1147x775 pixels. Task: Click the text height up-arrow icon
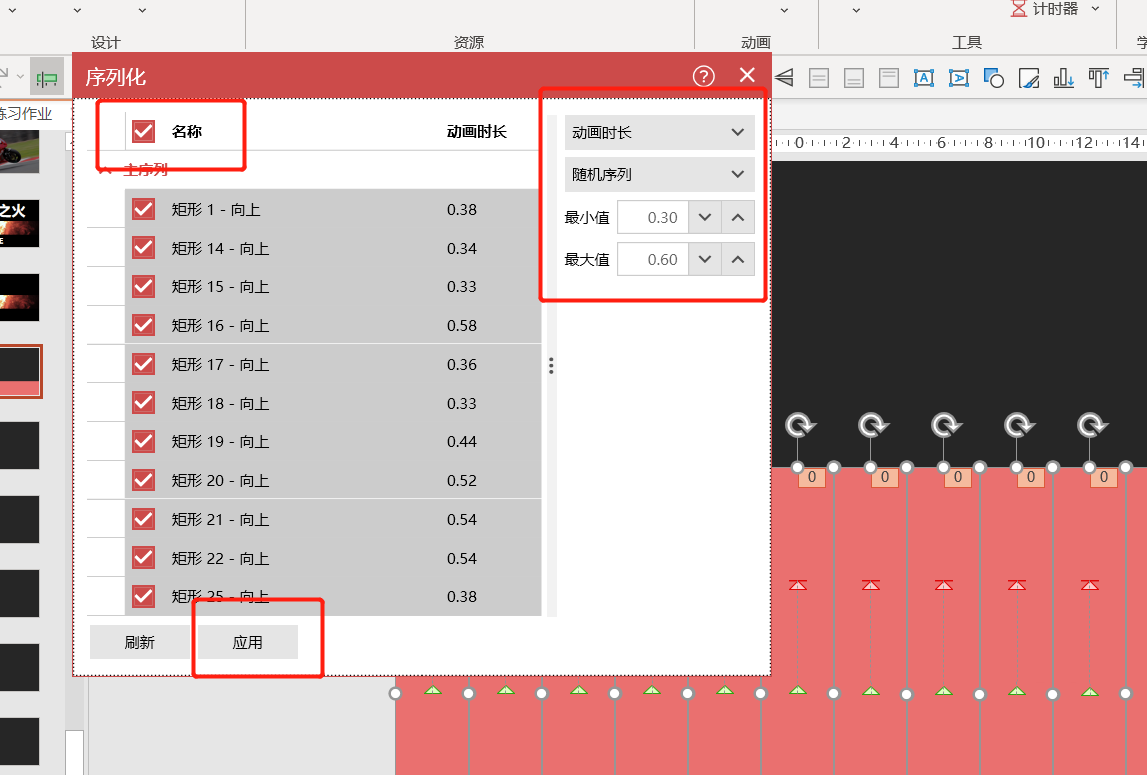(1097, 78)
